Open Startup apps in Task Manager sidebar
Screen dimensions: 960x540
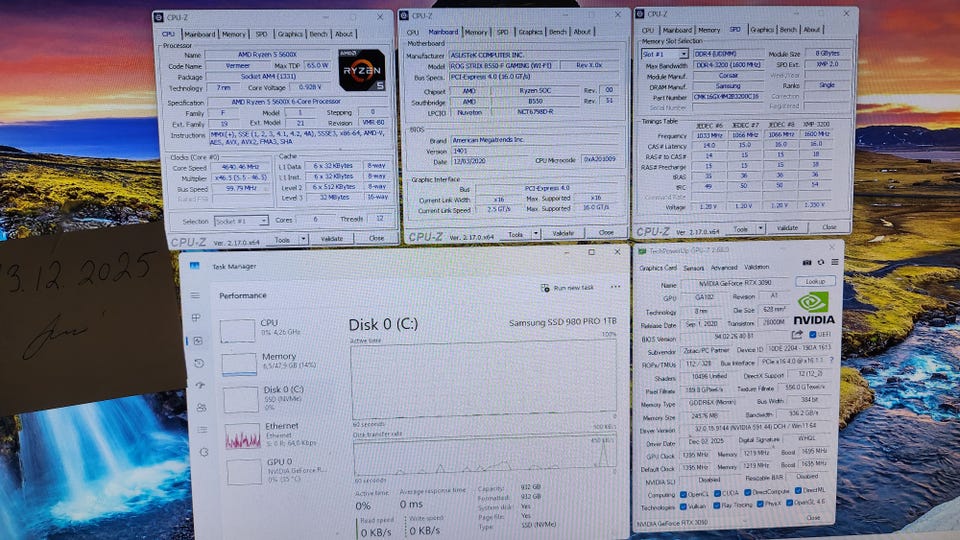[200, 385]
